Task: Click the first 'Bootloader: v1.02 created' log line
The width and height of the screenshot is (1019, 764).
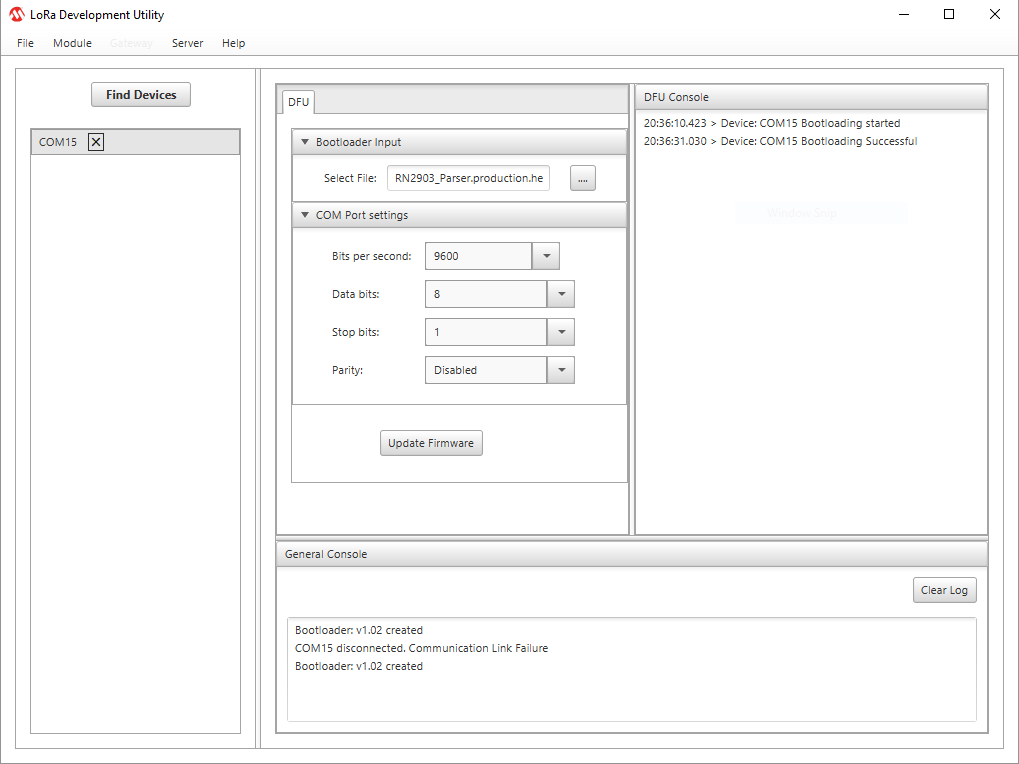Action: [359, 630]
